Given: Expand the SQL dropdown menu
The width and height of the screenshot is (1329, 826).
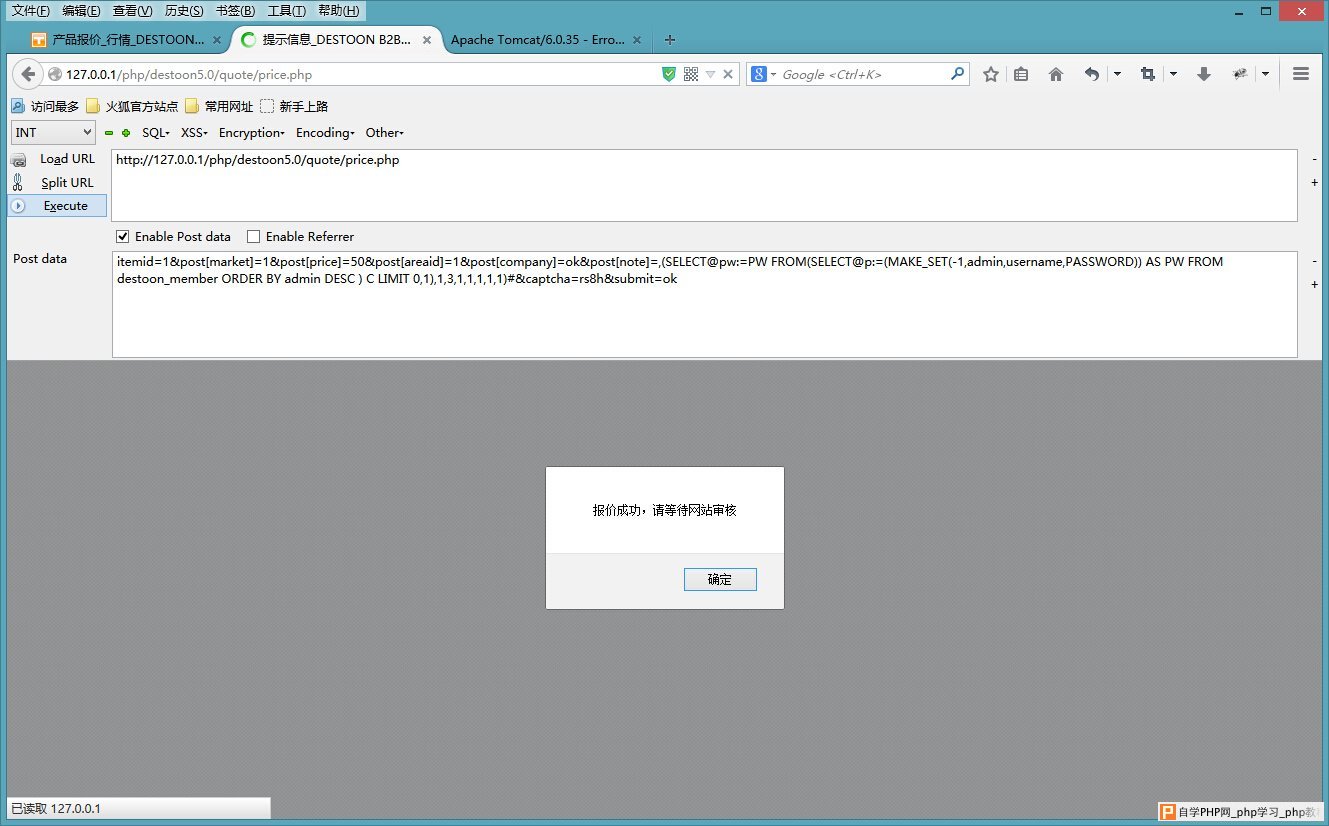Looking at the screenshot, I should [x=156, y=133].
